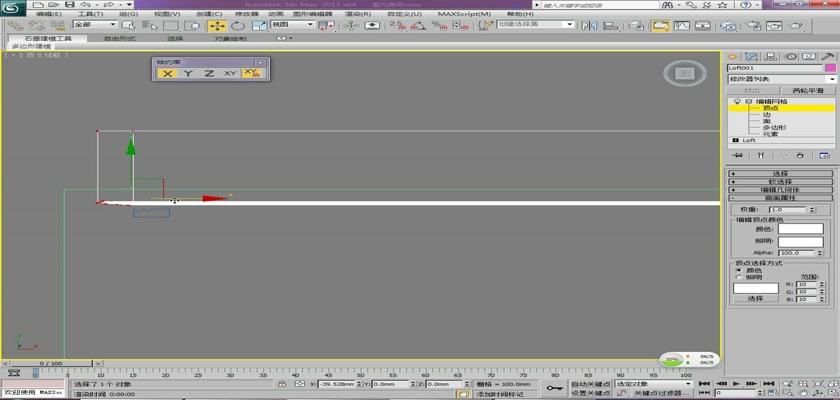Select the Rotate tool

click(x=238, y=26)
